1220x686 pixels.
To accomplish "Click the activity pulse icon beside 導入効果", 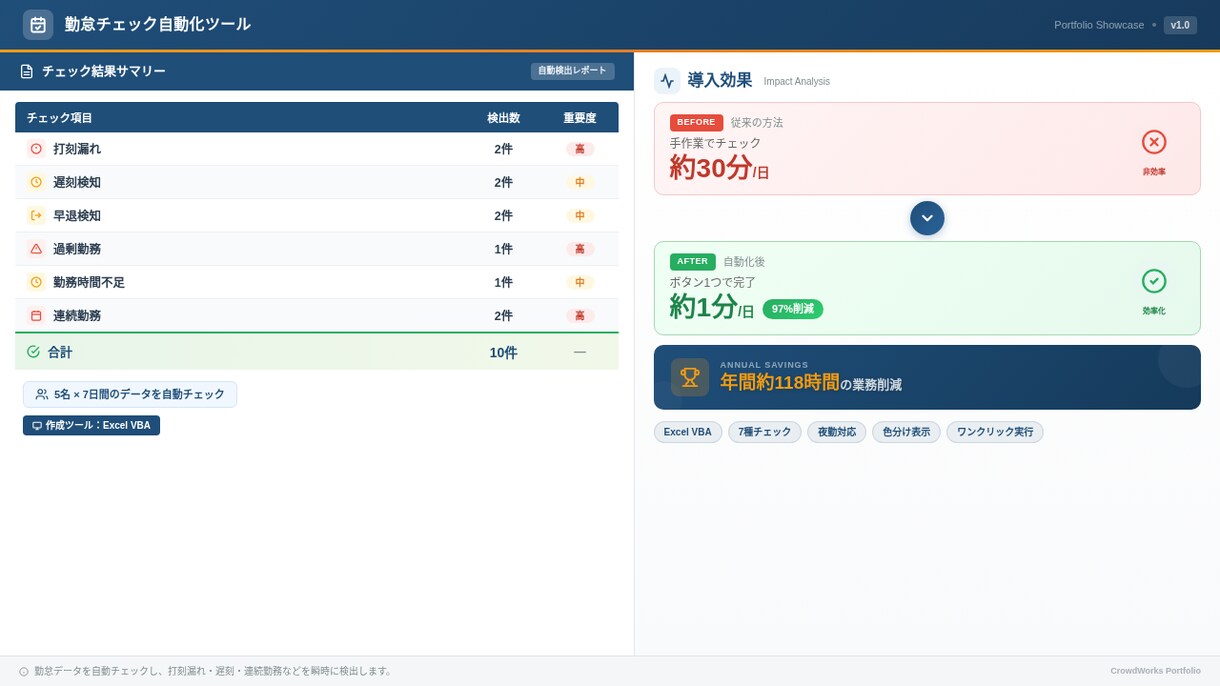I will 667,81.
